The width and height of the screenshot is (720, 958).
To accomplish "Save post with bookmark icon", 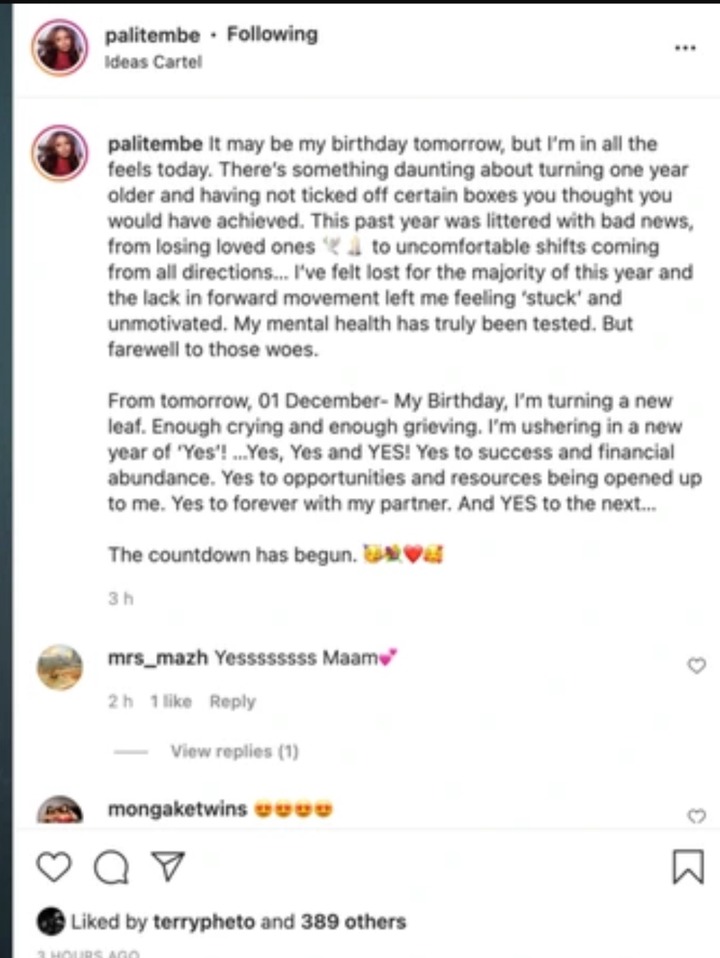I will click(x=688, y=866).
